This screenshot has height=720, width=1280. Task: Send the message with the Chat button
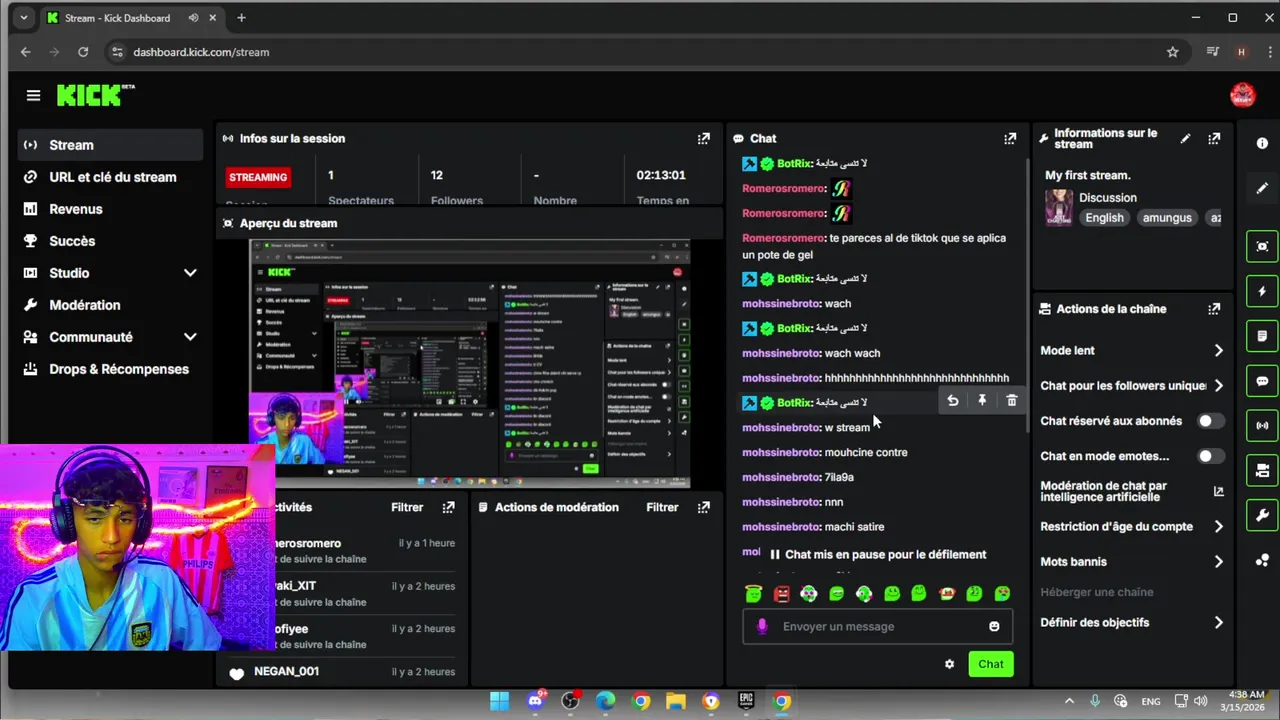coord(991,664)
